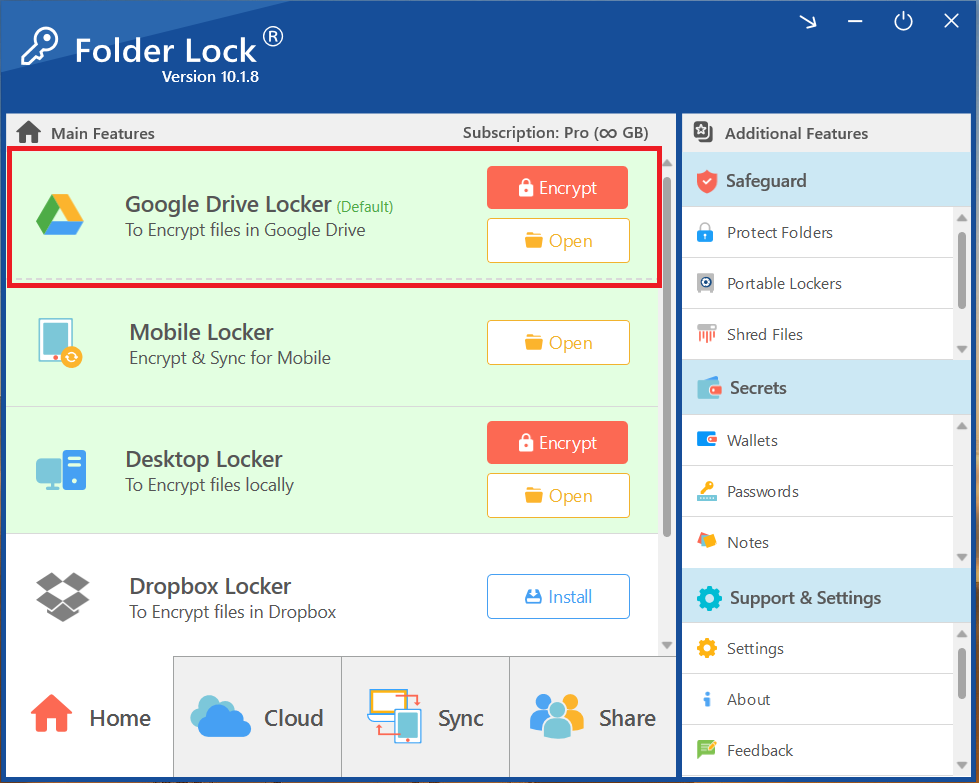
Task: Select Protect Folders label
Action: point(779,233)
